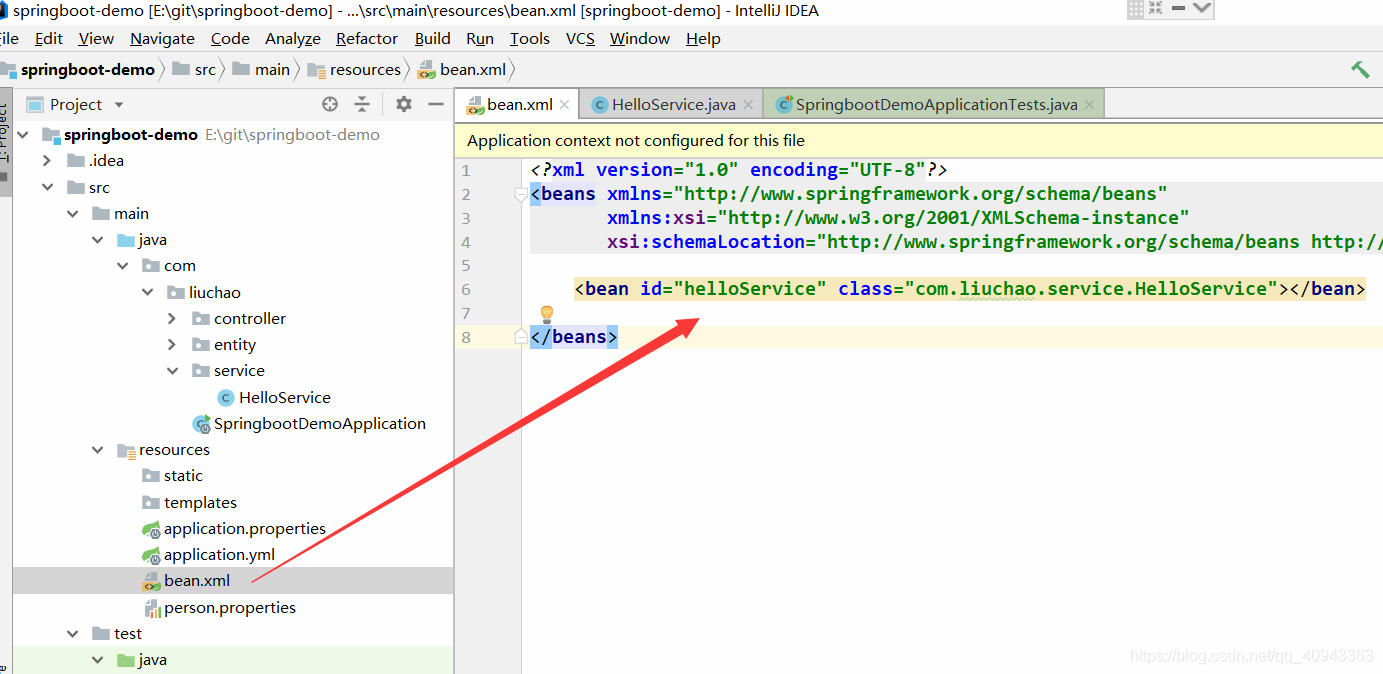Click the locate/scroll-from-source target icon

[x=330, y=104]
